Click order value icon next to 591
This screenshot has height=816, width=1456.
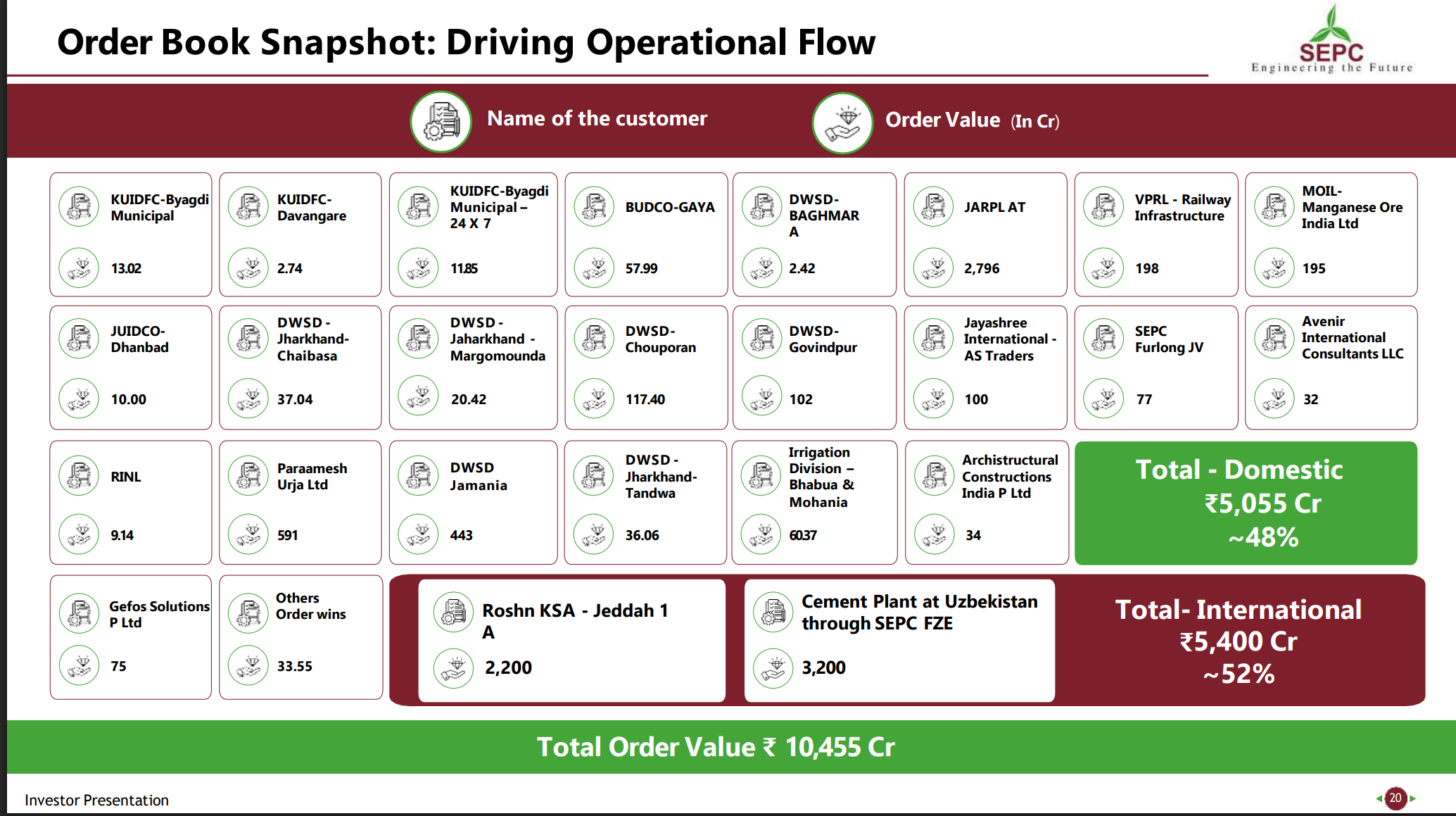(248, 535)
